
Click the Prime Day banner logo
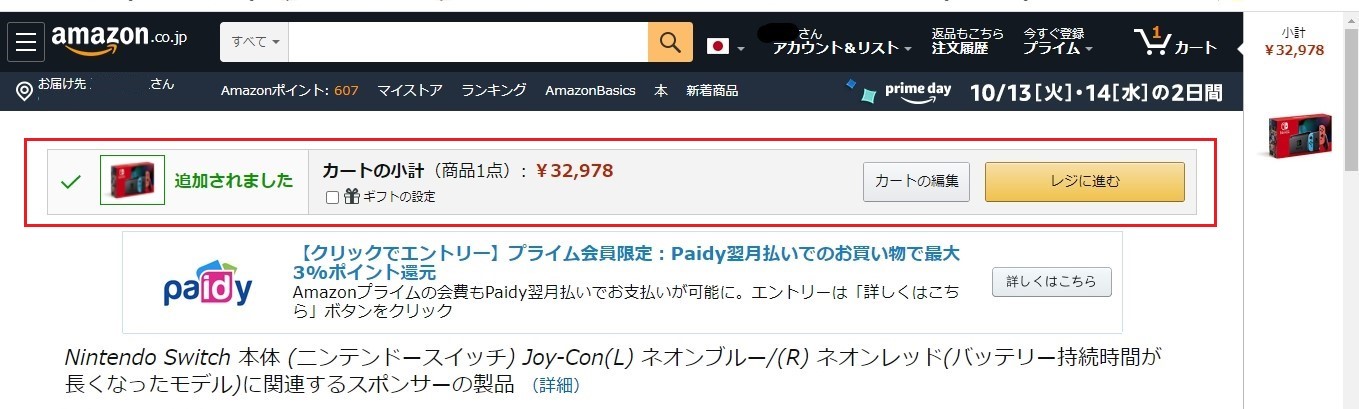click(899, 91)
